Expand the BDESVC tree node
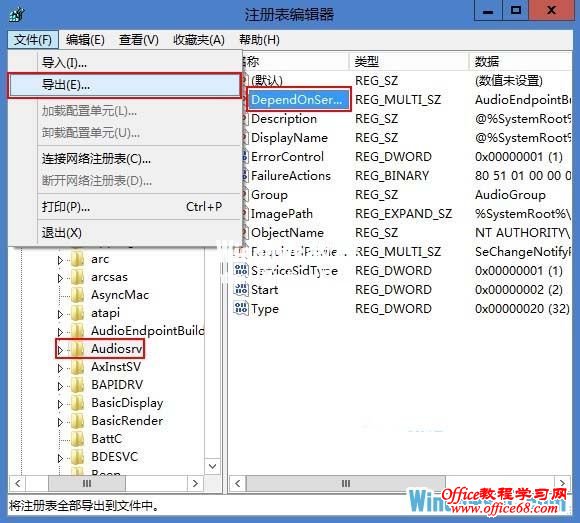The height and width of the screenshot is (523, 580). pyautogui.click(x=60, y=458)
